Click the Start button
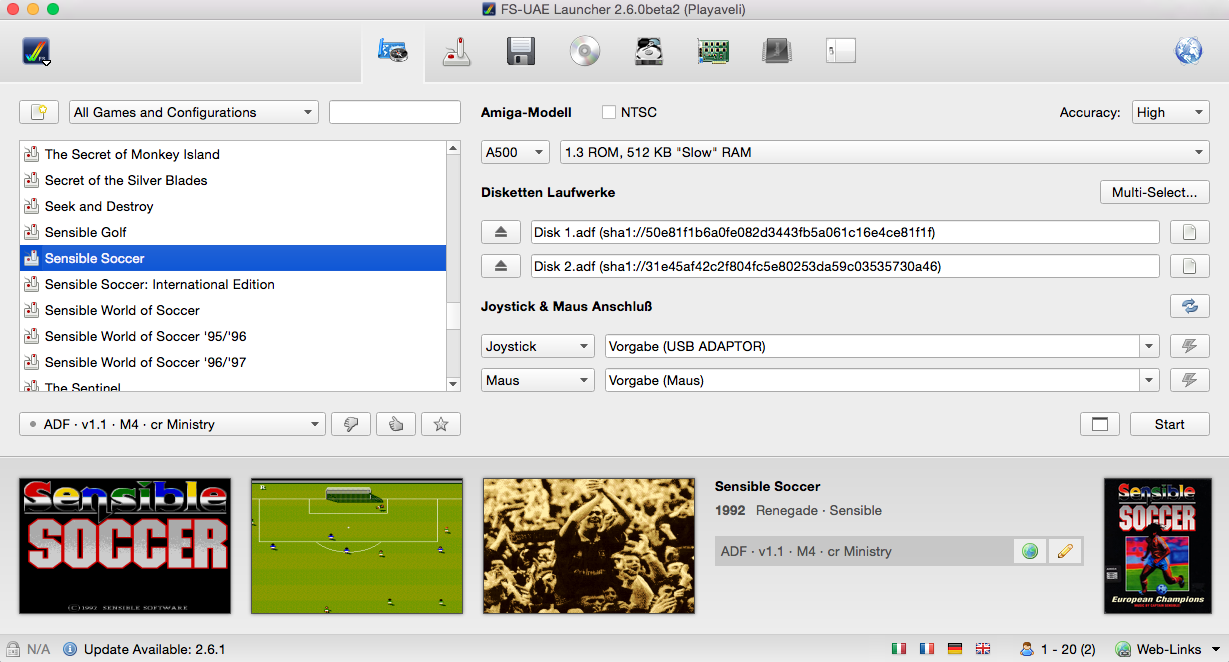This screenshot has width=1229, height=662. point(1169,424)
